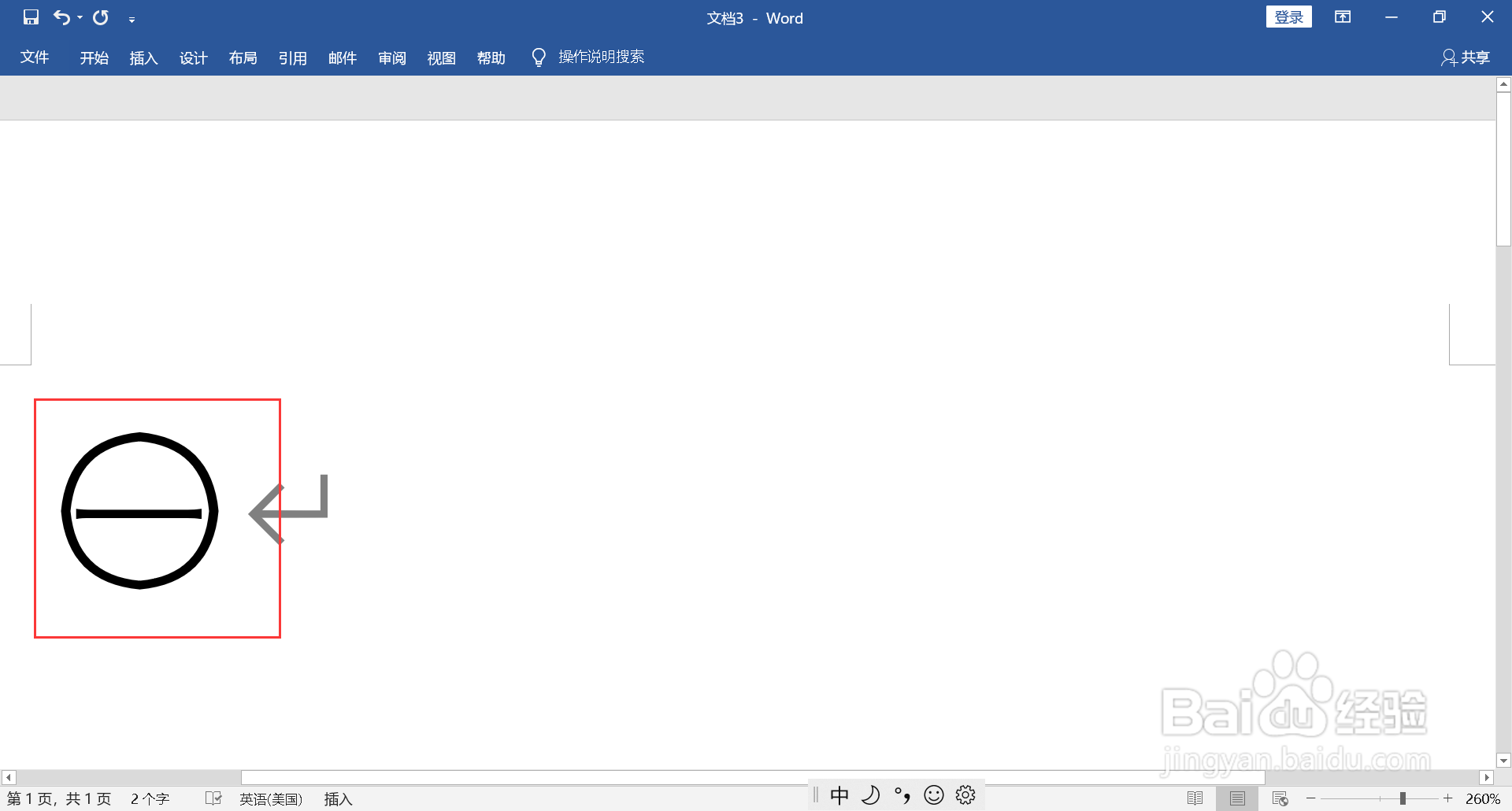
Task: Click the Redo/Repeat icon
Action: [101, 17]
